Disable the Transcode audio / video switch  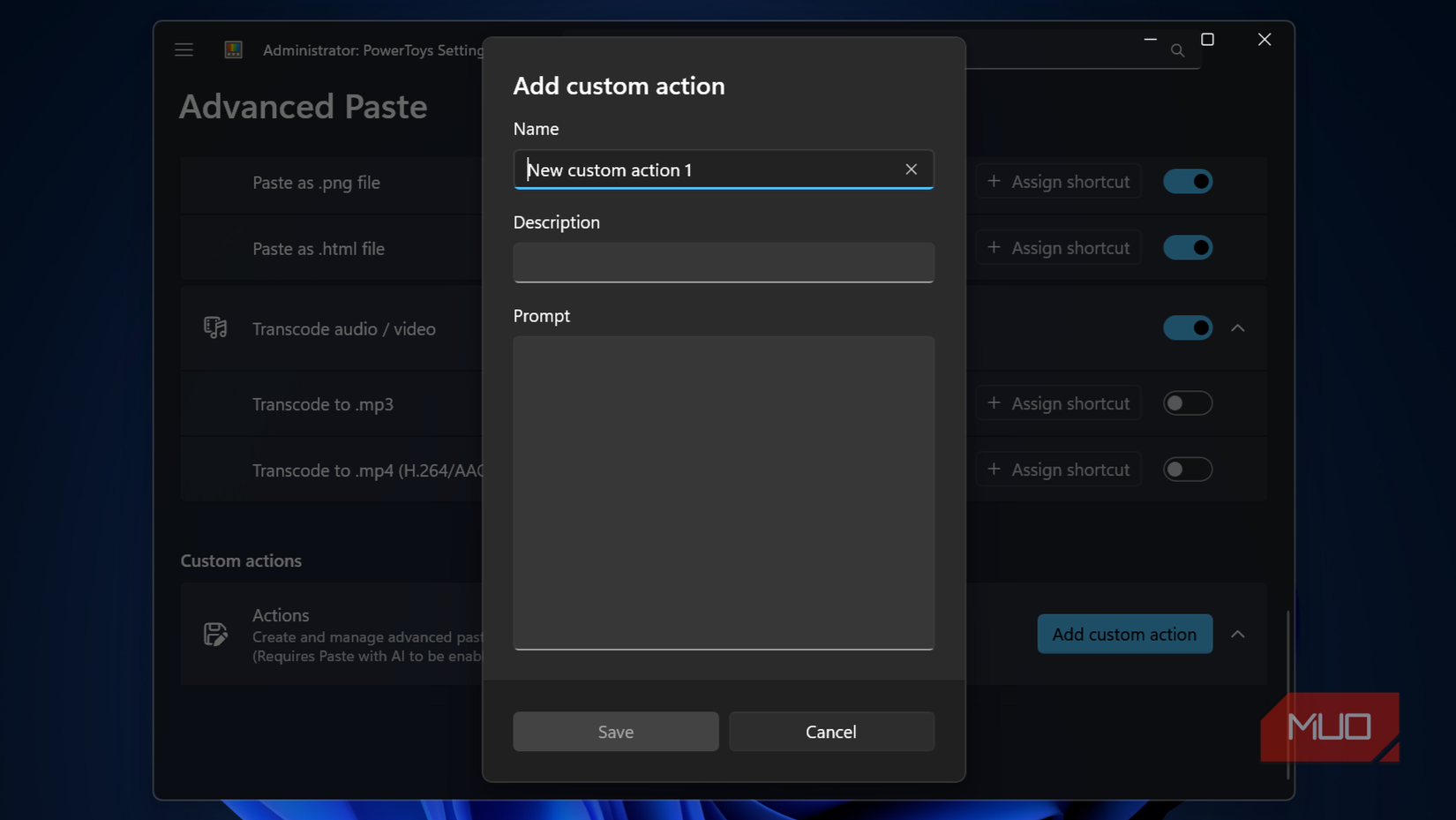(x=1188, y=328)
